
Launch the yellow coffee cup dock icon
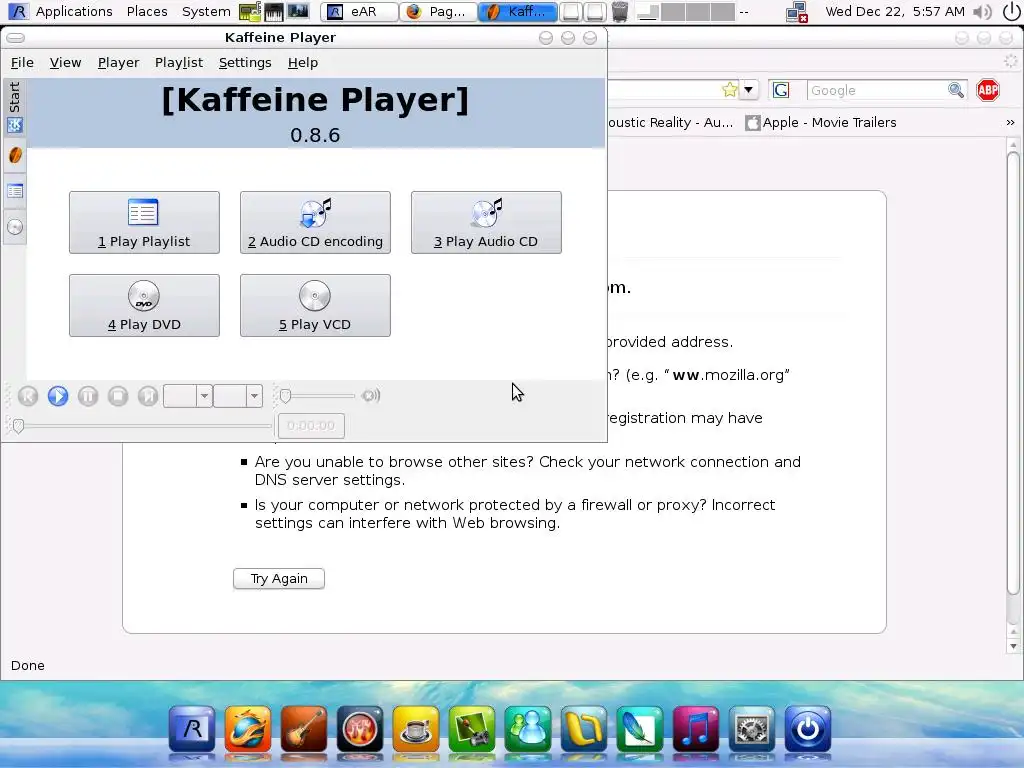(x=416, y=729)
